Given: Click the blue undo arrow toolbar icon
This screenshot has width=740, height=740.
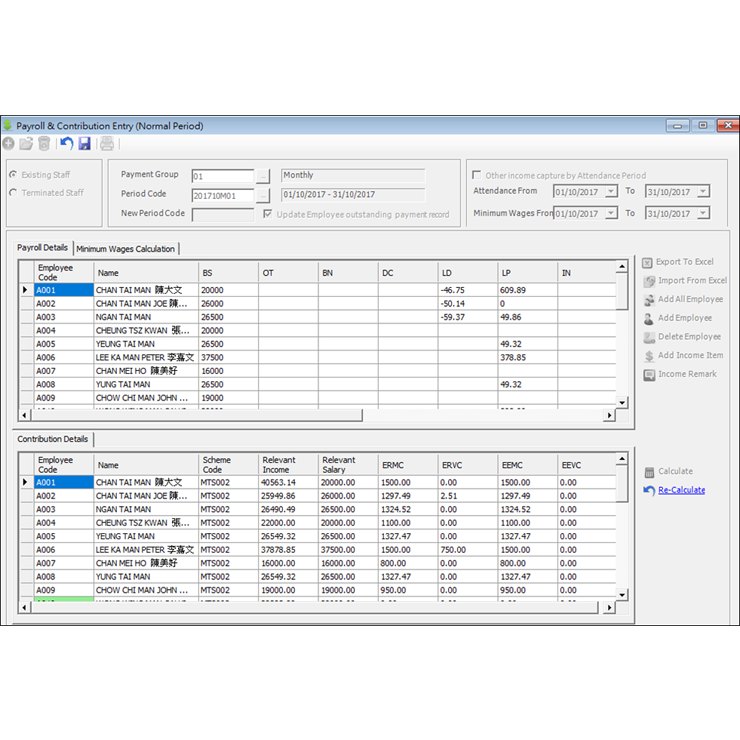Looking at the screenshot, I should [66, 144].
